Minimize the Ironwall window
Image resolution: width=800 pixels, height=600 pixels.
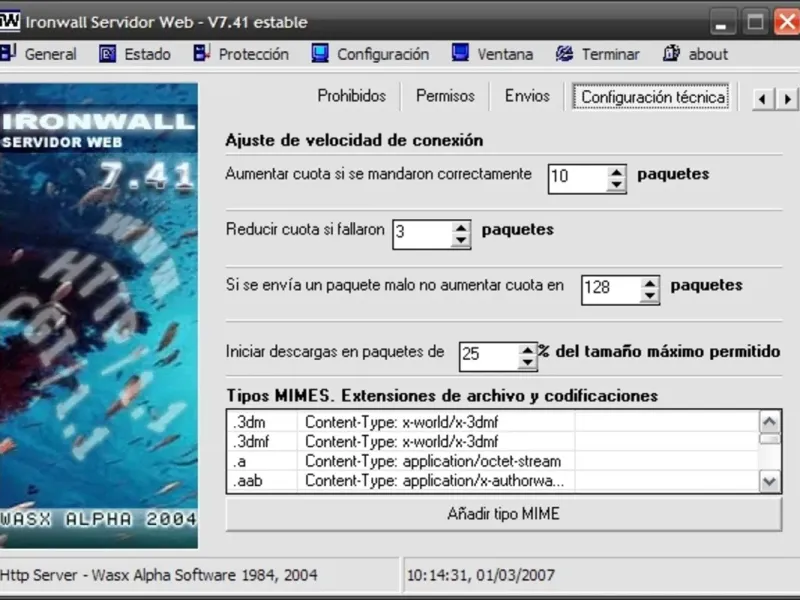[722, 22]
